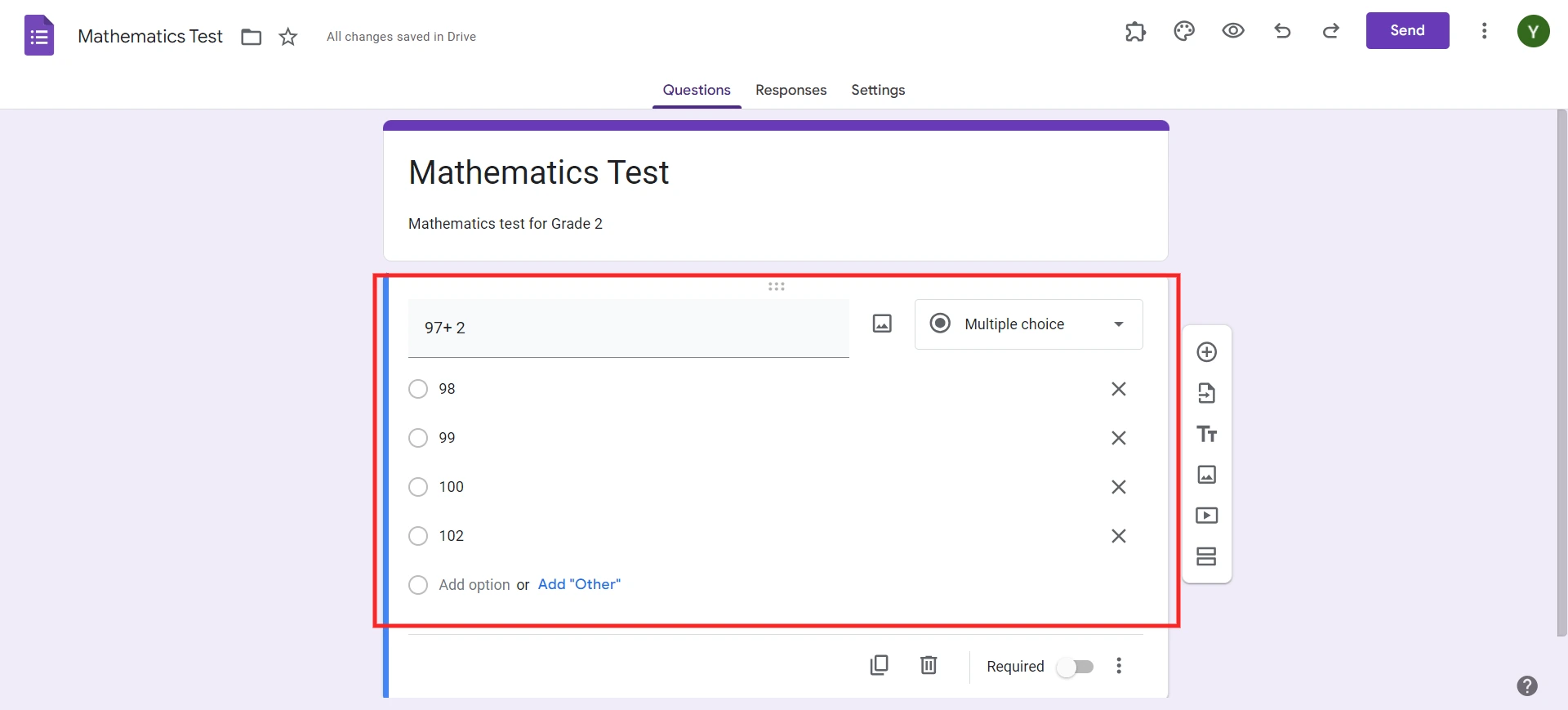Open the Settings tab
Image resolution: width=1568 pixels, height=710 pixels.
(877, 90)
